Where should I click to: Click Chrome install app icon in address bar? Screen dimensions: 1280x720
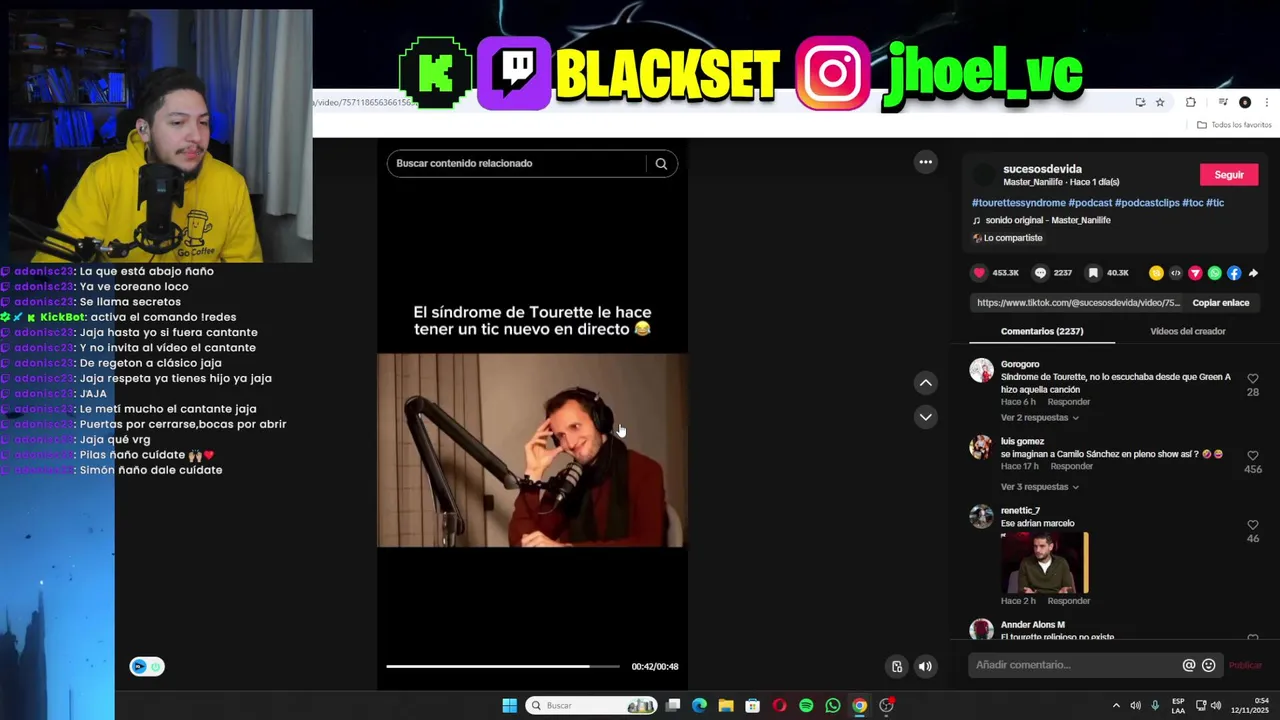1140,102
